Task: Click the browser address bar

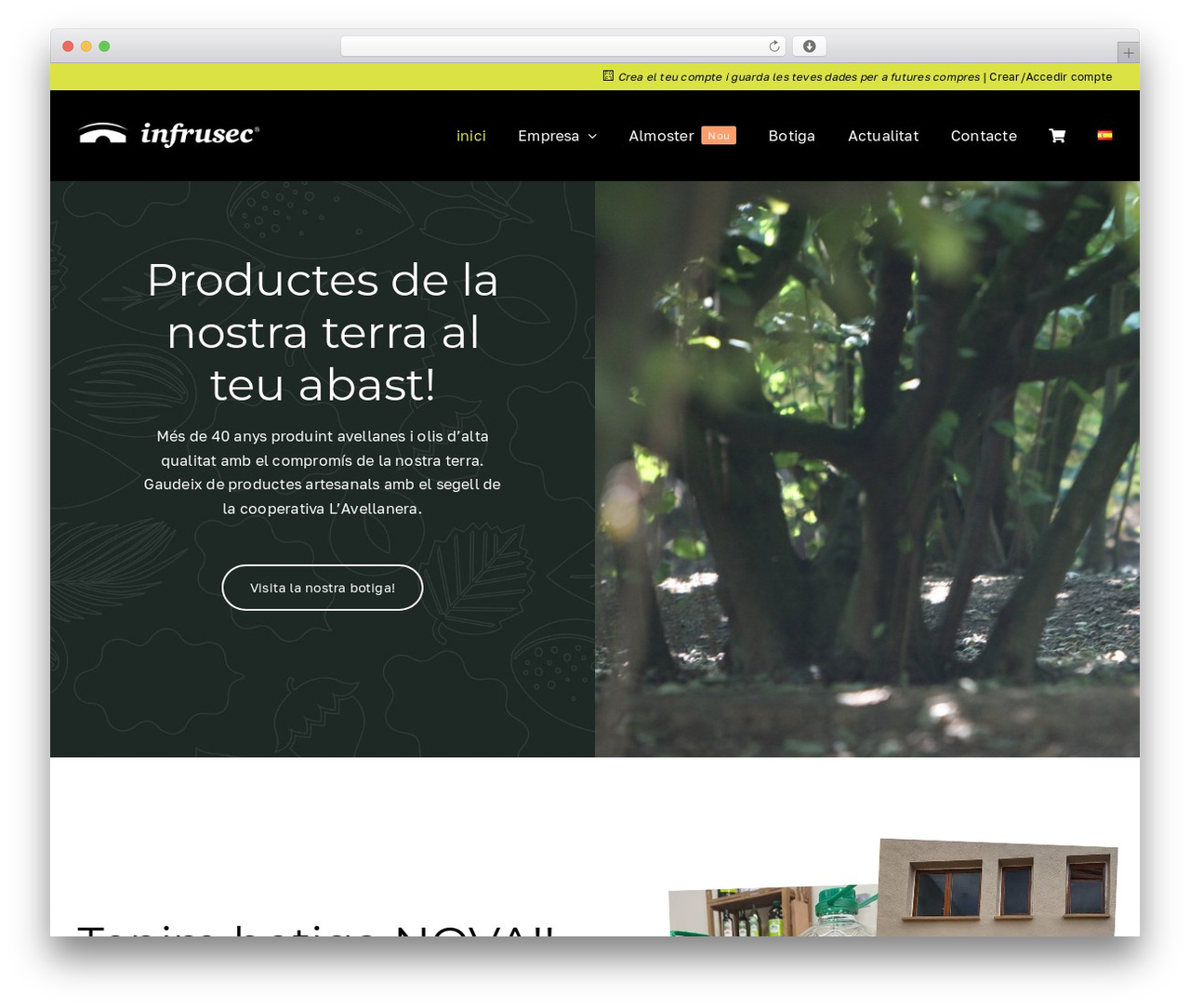Action: 563,46
